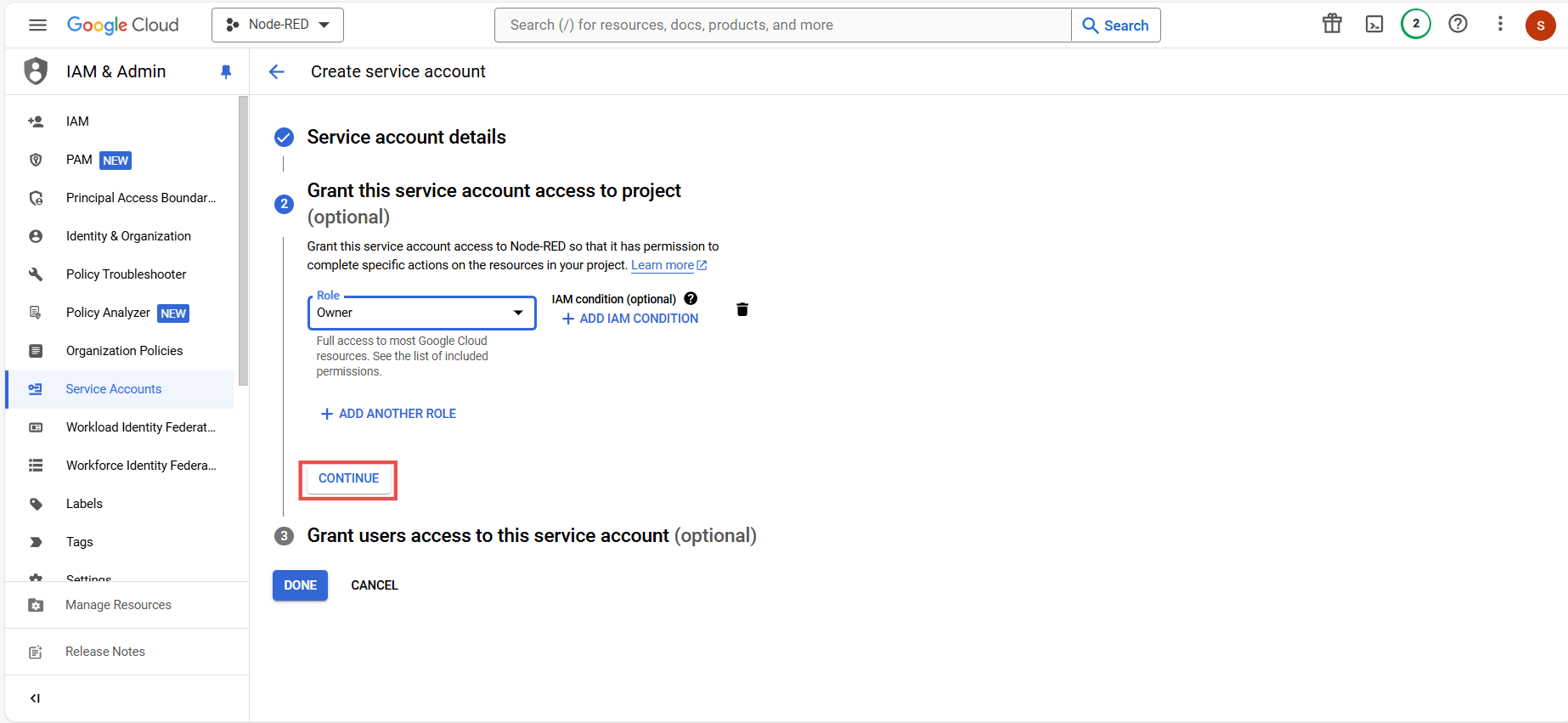
Task: Click the CONTINUE button
Action: tap(347, 478)
